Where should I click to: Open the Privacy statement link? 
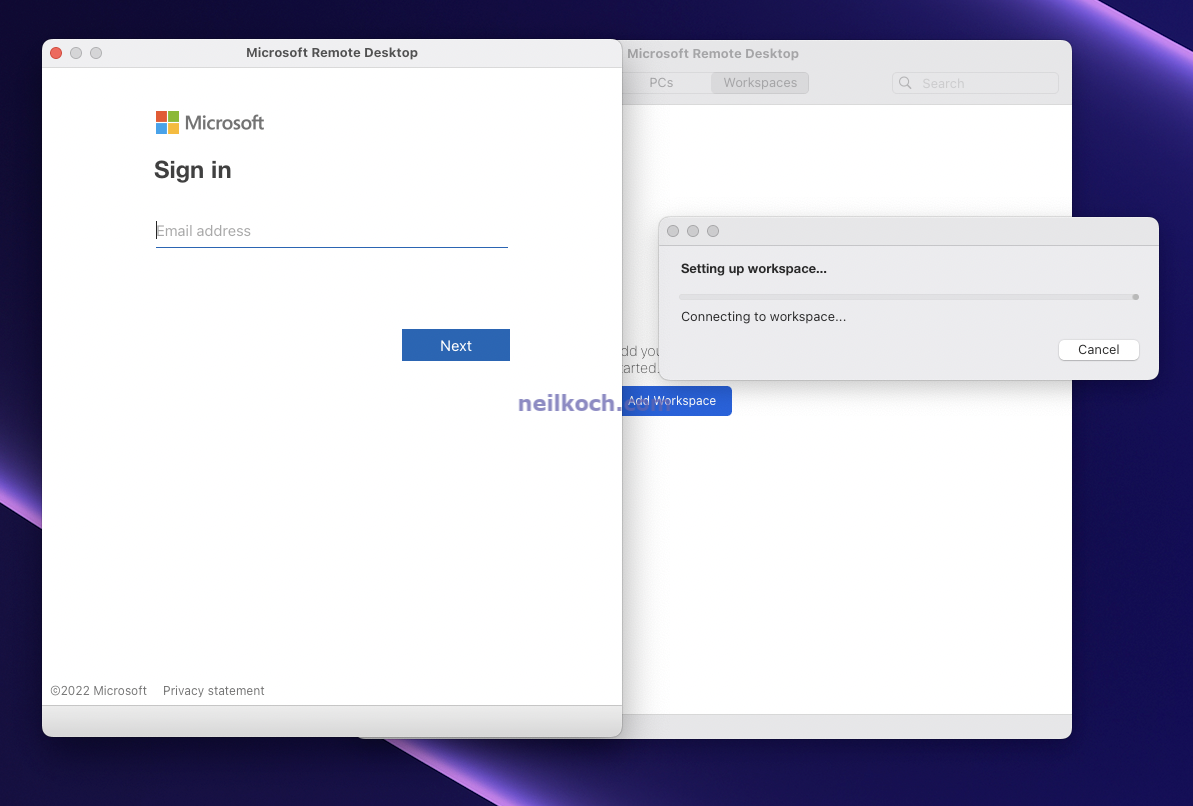(213, 690)
